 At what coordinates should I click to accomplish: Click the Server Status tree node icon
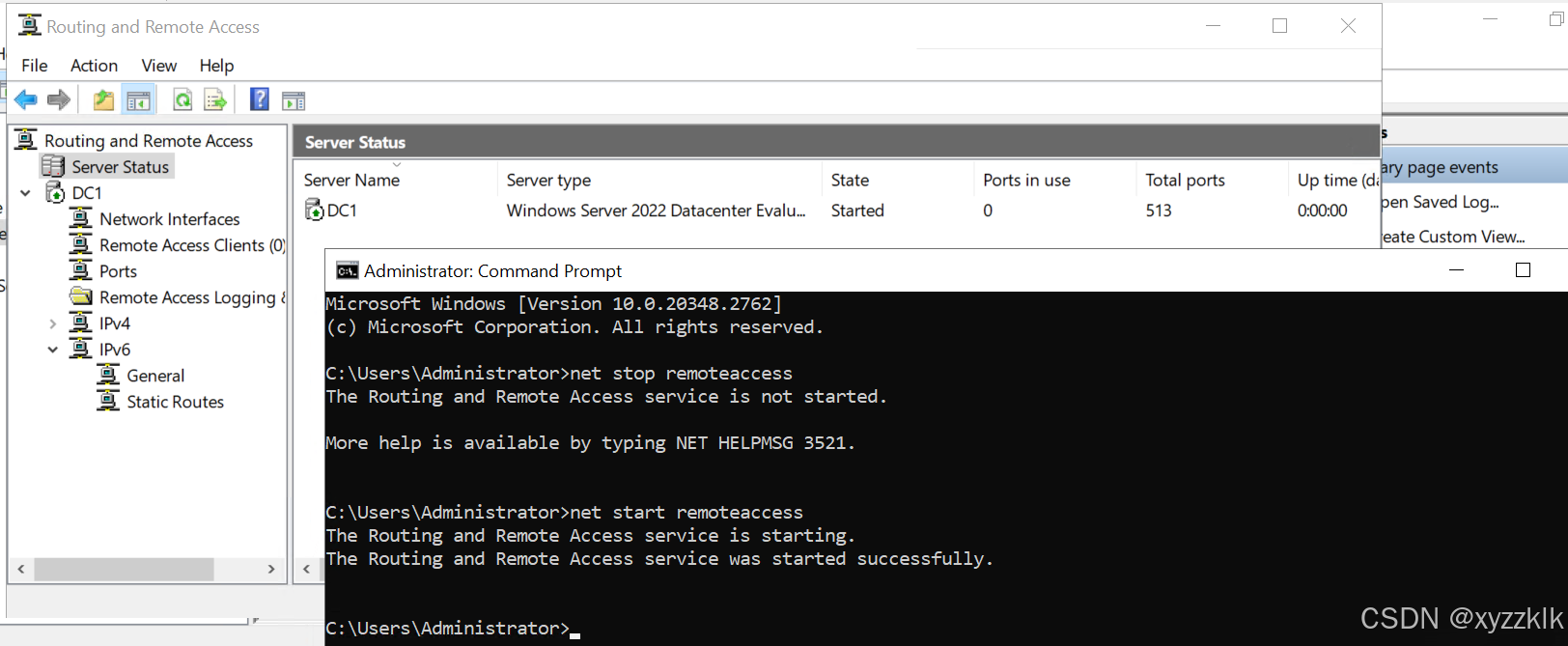coord(53,166)
